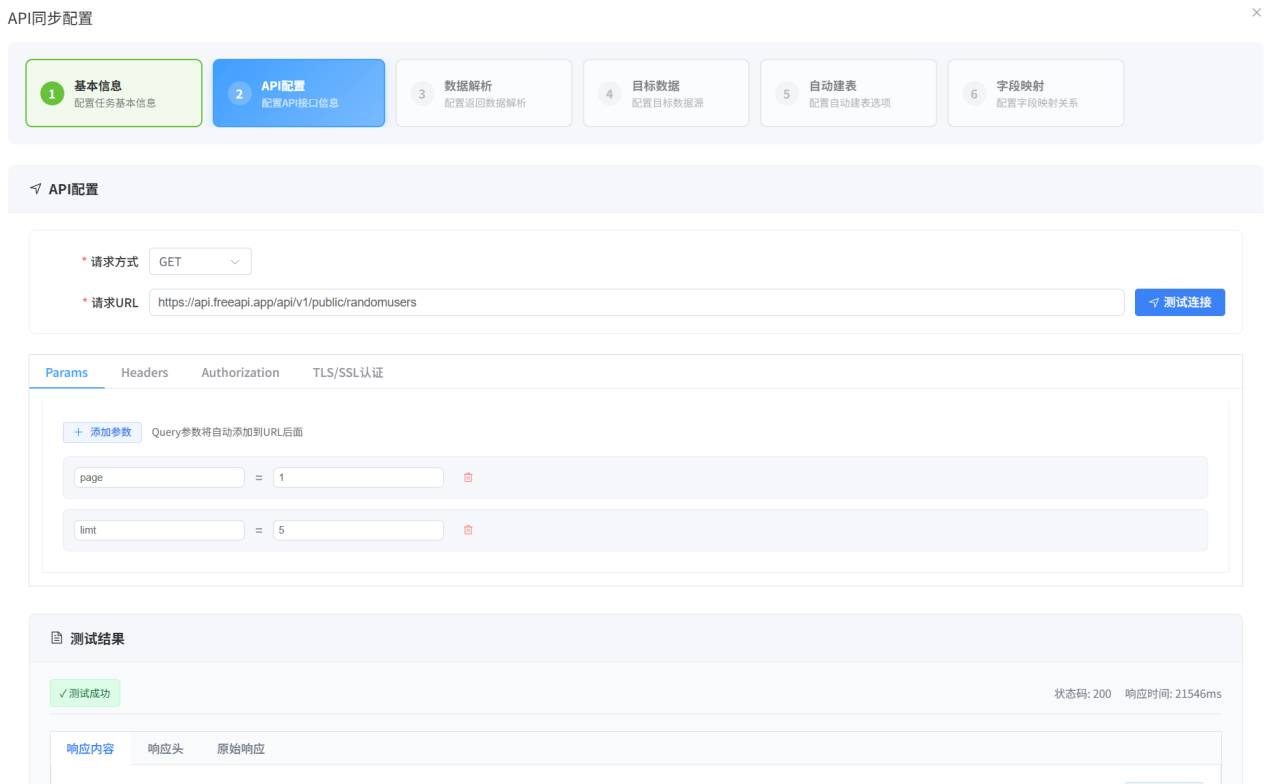The width and height of the screenshot is (1267, 784).
Task: Click the API配置 section arrow icon
Action: click(36, 189)
